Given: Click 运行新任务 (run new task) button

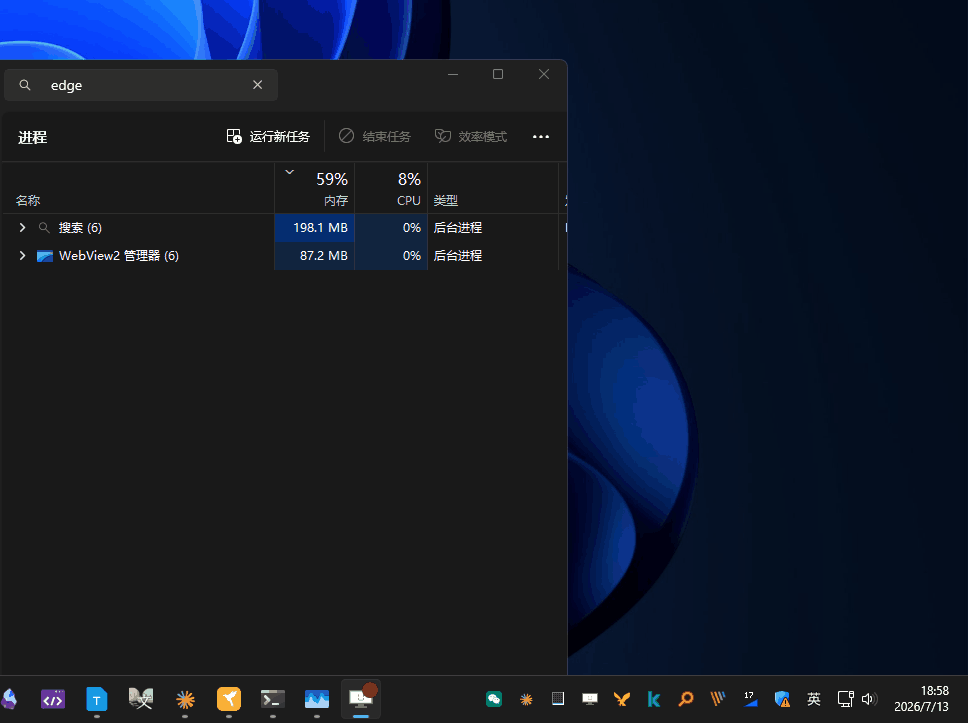Looking at the screenshot, I should (268, 136).
